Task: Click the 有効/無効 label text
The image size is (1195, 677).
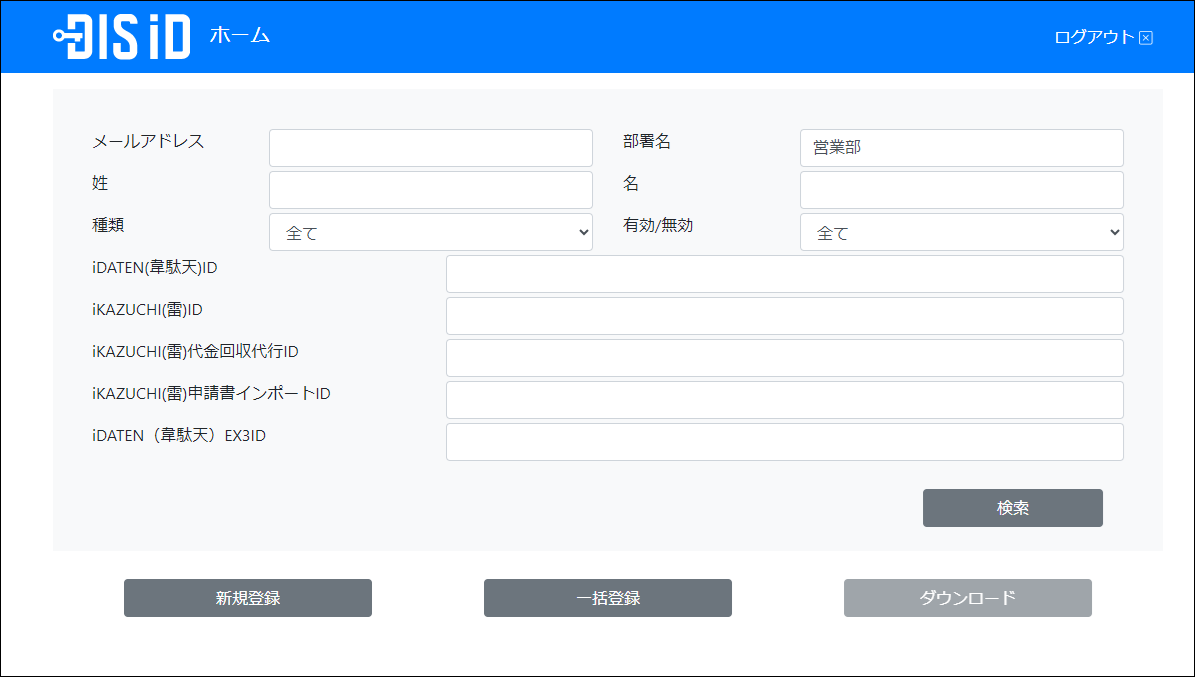Action: click(658, 226)
